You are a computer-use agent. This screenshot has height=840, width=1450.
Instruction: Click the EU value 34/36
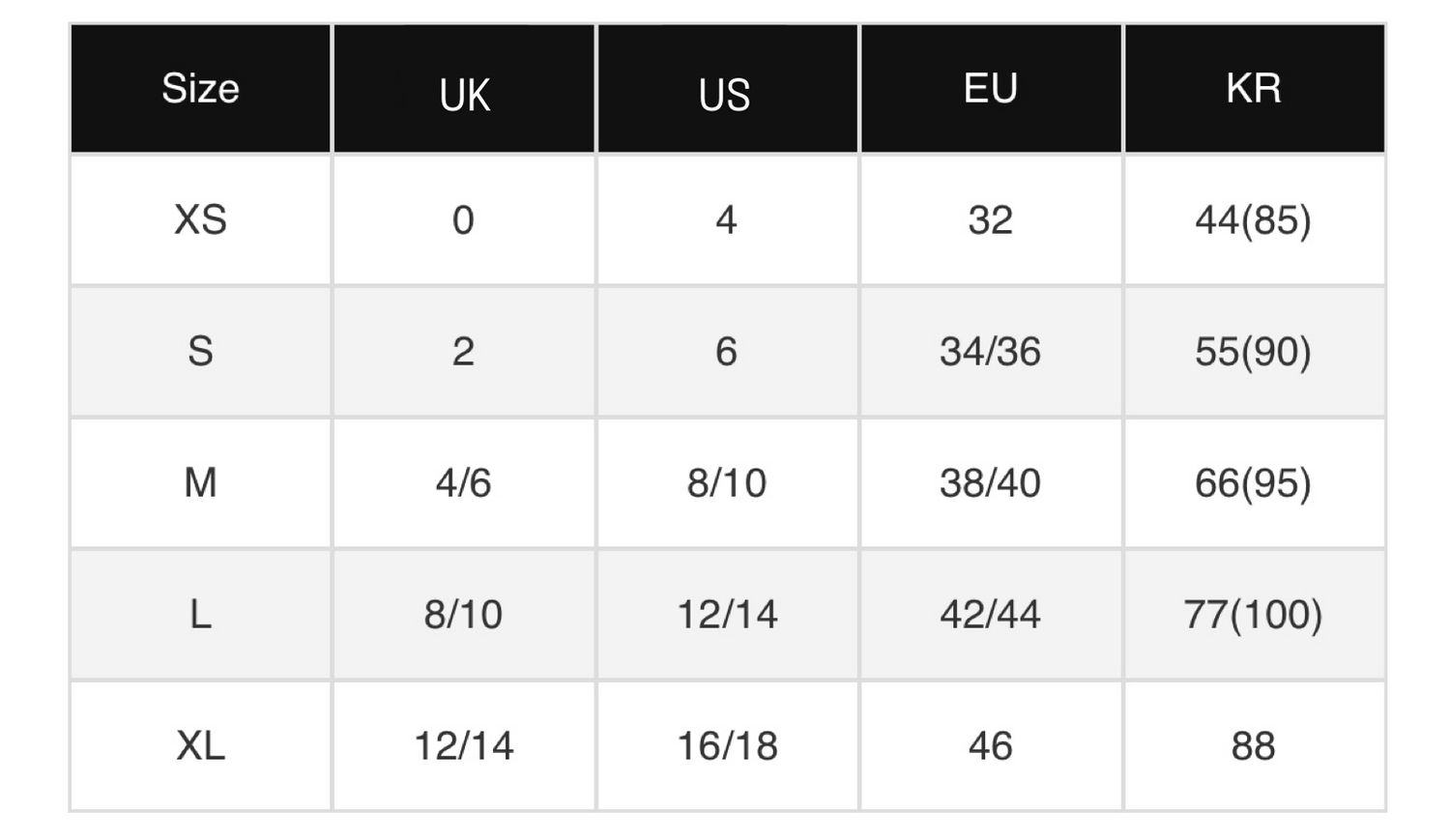990,352
